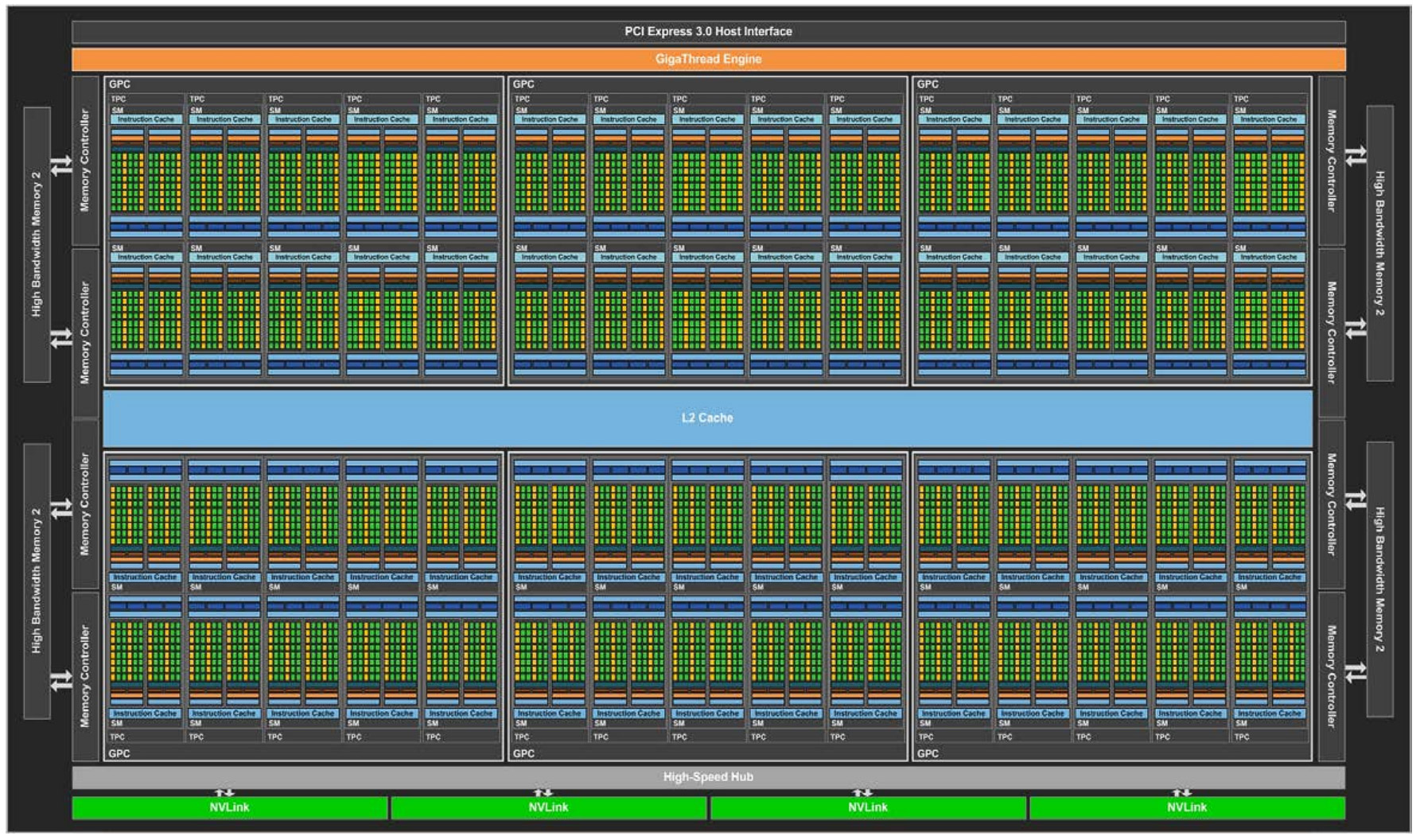Select the lower-right High Bandwidth Memory 2 block
This screenshot has width=1420, height=840.
coord(1379,580)
